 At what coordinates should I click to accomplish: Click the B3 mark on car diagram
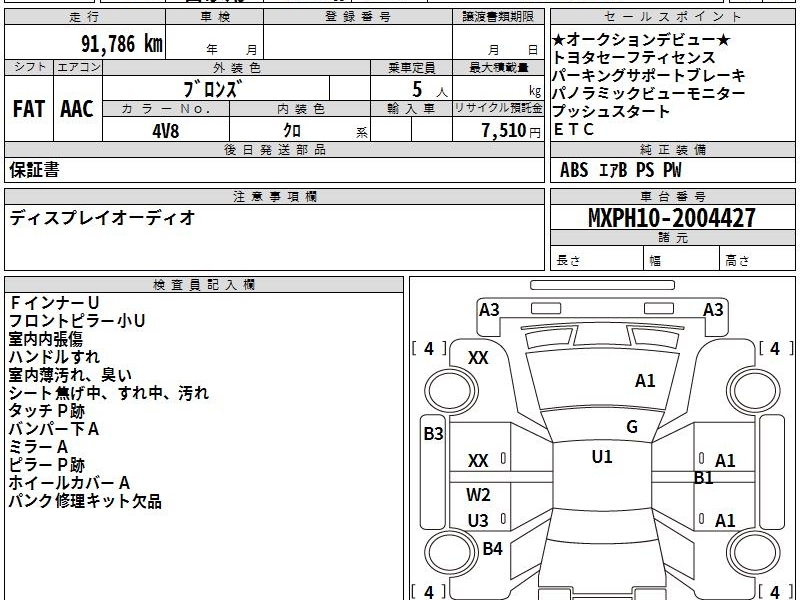point(434,434)
